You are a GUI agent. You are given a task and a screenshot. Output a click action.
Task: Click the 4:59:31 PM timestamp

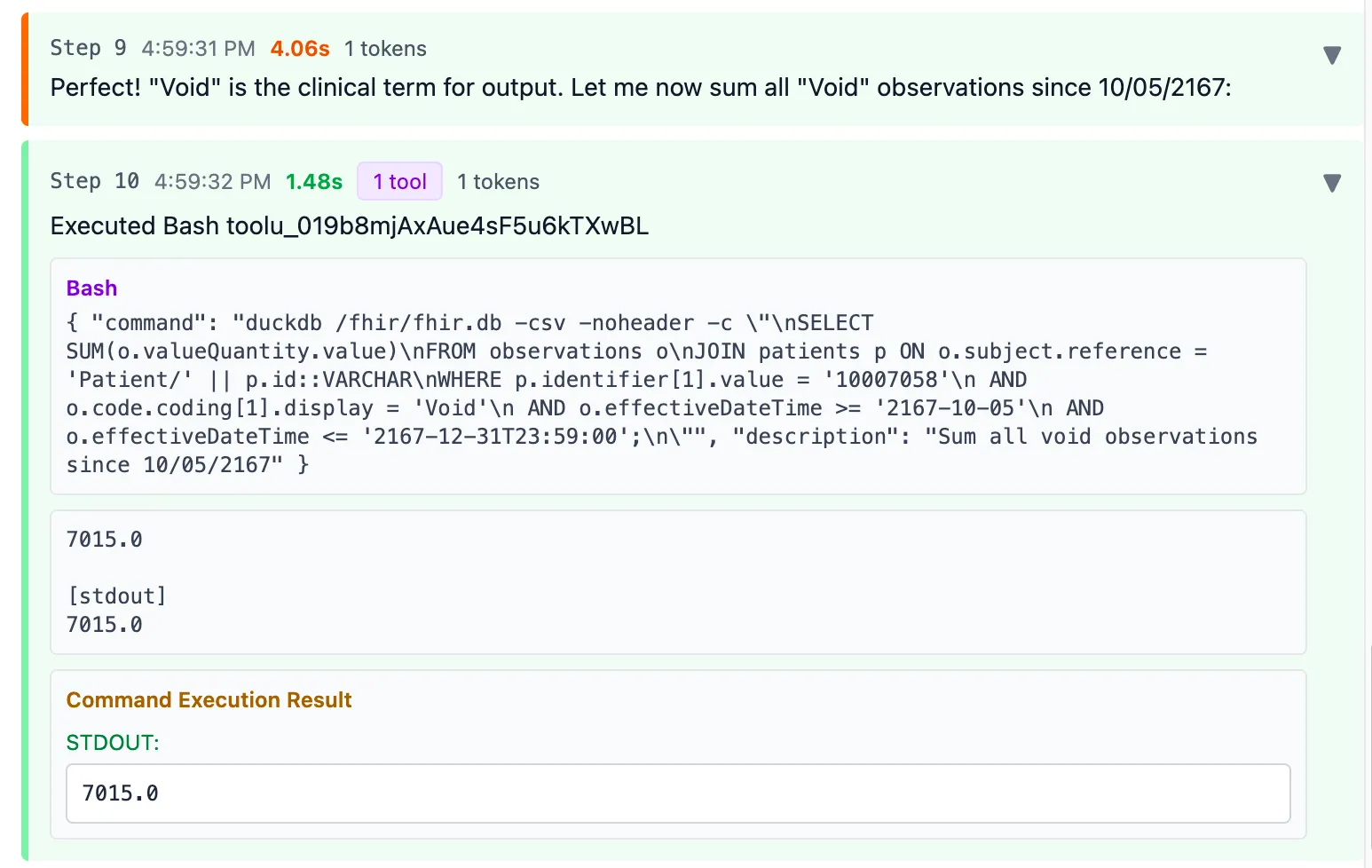pyautogui.click(x=198, y=49)
